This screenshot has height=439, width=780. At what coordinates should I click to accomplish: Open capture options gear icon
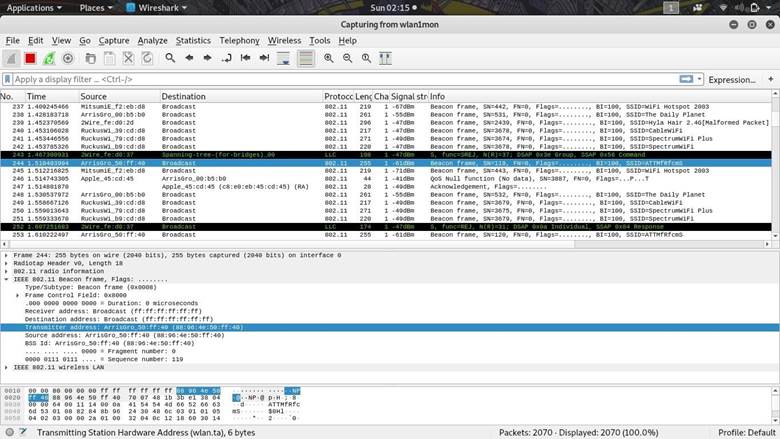coord(69,59)
